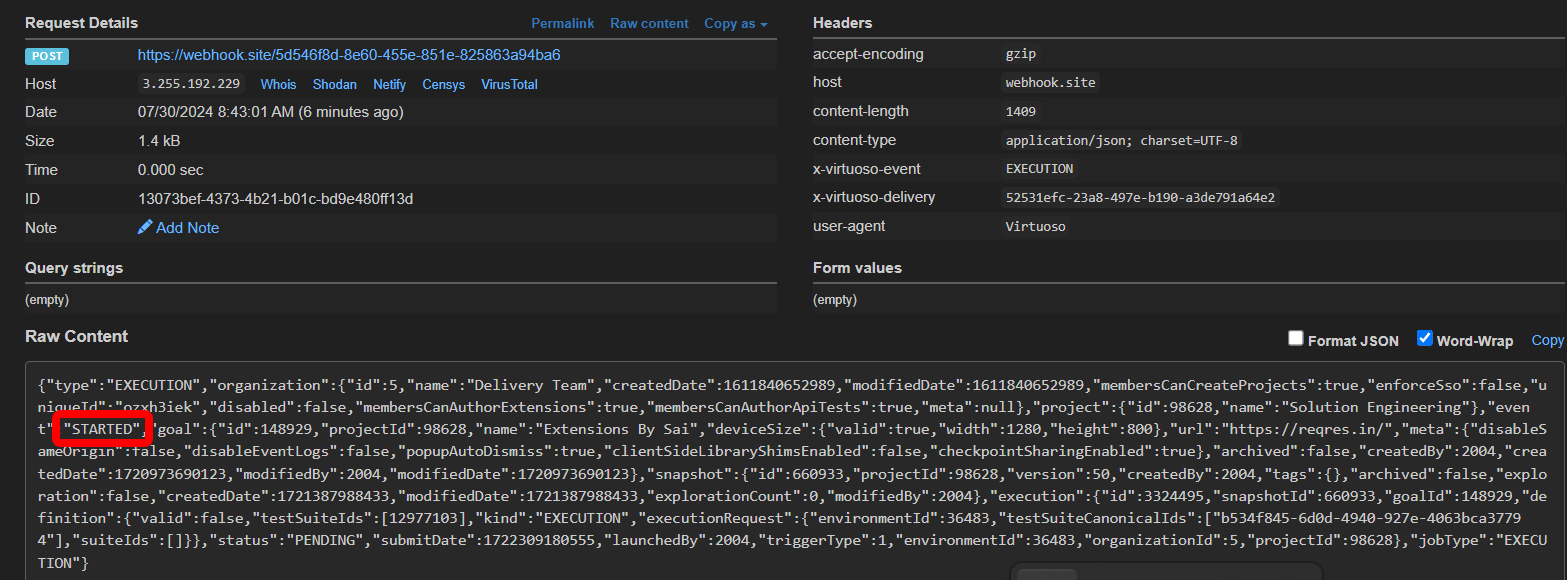The height and width of the screenshot is (580, 1567).
Task: Select the request ID 13073bef-4373-4b21-b01c-bd9e480ff13d
Action: coord(275,199)
